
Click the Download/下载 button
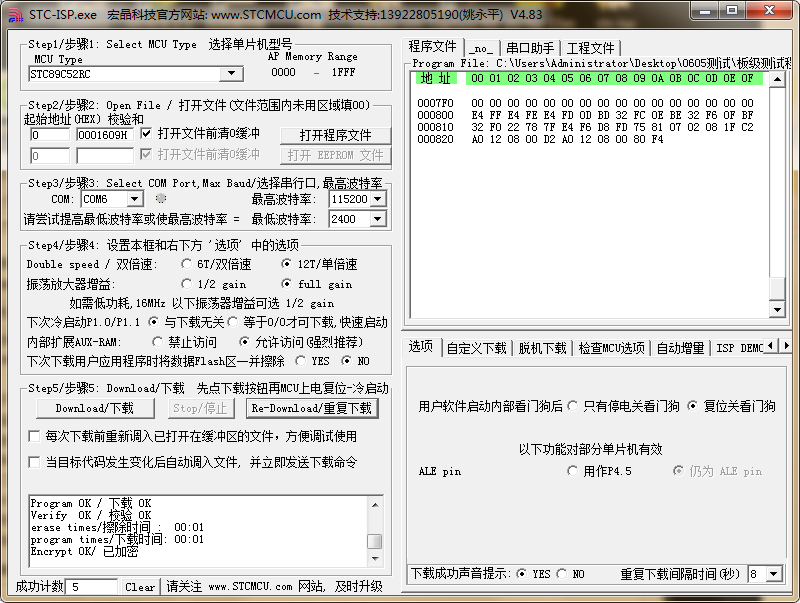tap(95, 408)
